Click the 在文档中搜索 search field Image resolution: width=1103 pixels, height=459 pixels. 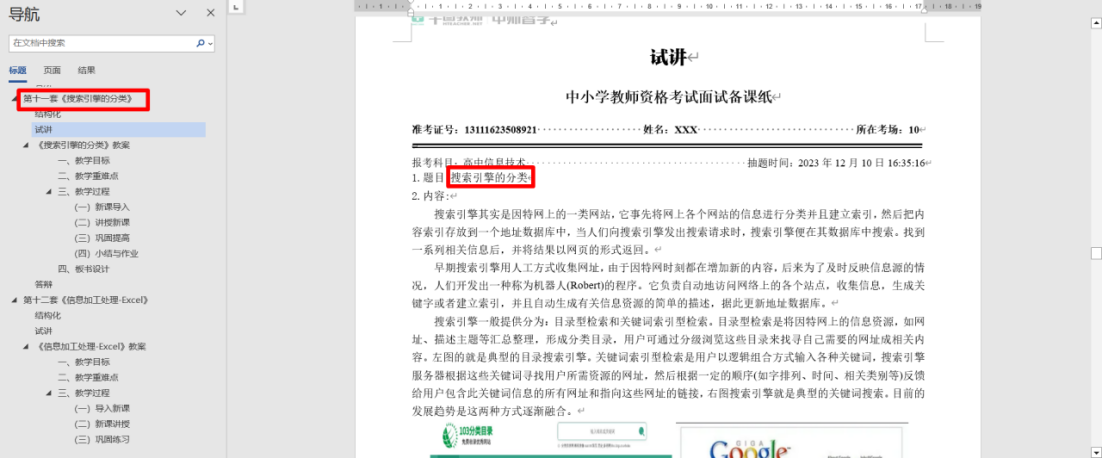[100, 44]
